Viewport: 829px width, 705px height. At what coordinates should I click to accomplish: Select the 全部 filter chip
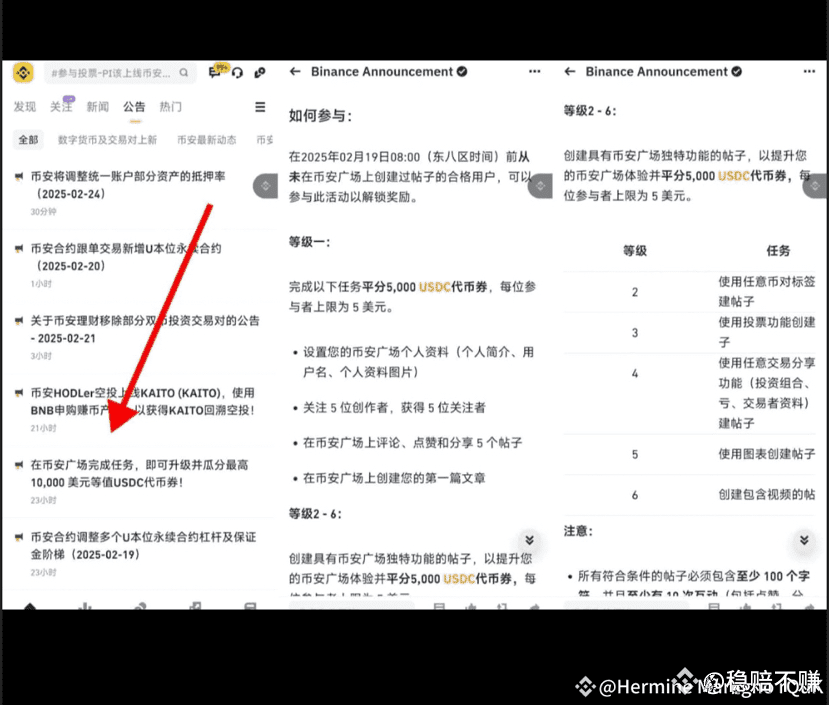pyautogui.click(x=28, y=140)
